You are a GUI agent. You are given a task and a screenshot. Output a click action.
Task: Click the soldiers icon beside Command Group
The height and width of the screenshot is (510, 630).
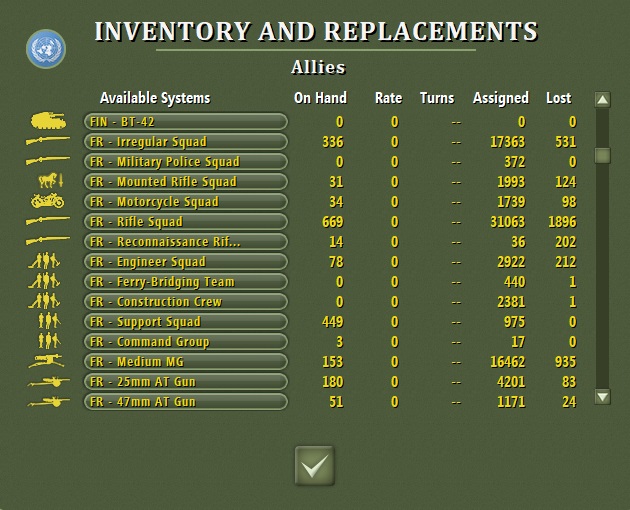tap(49, 341)
